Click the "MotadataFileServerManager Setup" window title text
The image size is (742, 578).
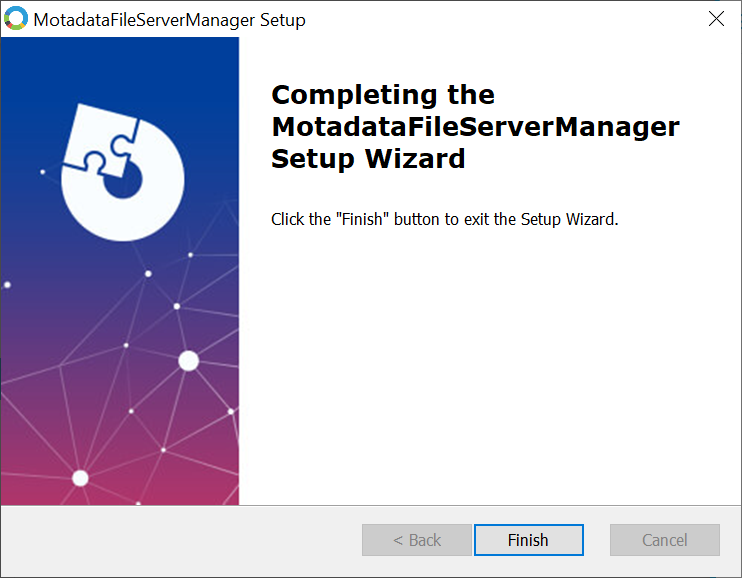point(170,20)
